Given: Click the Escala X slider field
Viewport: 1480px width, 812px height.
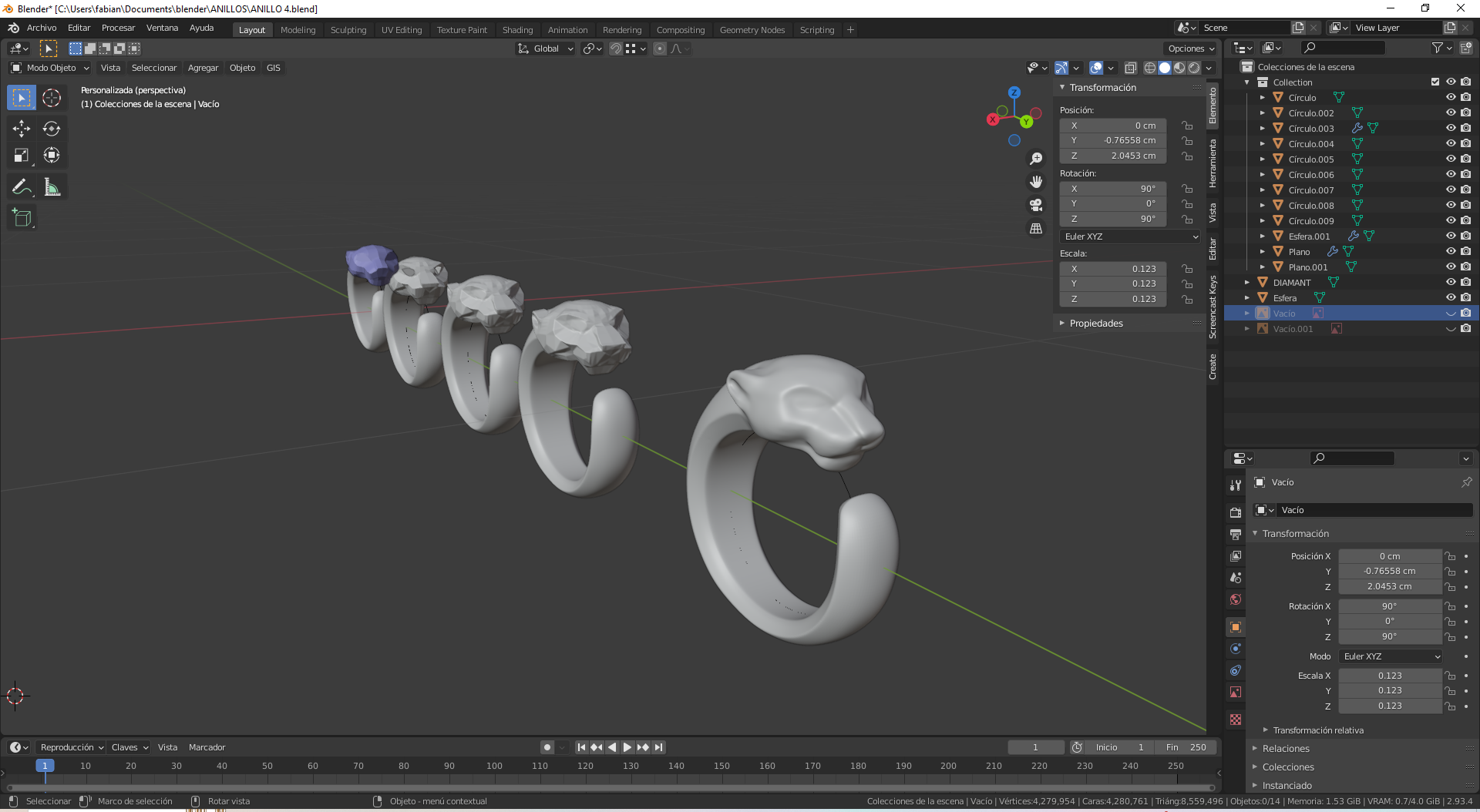Looking at the screenshot, I should coord(1390,675).
